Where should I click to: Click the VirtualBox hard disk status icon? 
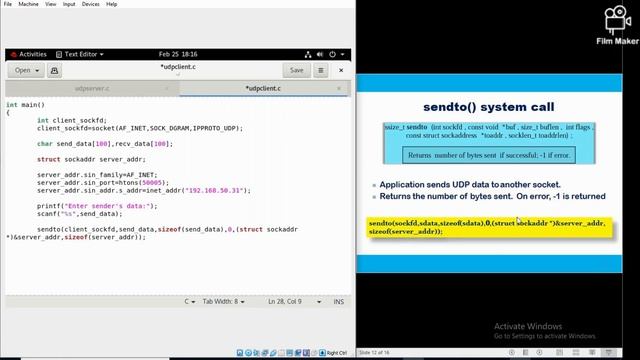tap(240, 353)
